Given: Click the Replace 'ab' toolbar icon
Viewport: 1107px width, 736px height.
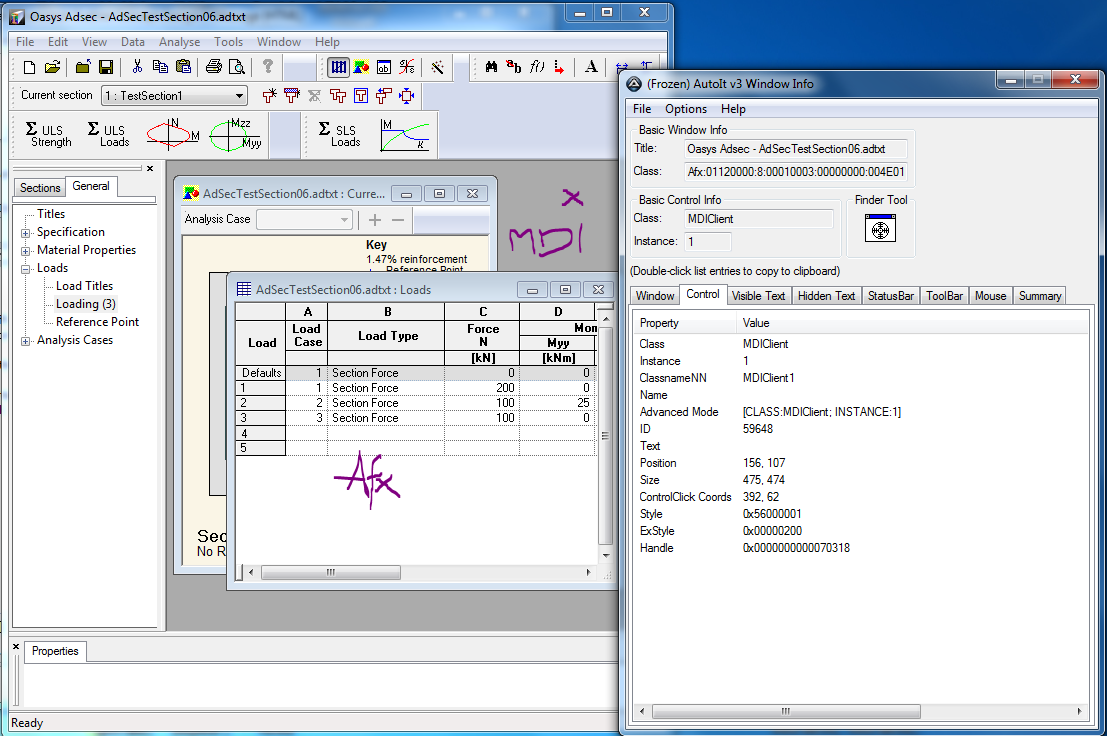Looking at the screenshot, I should click(514, 67).
